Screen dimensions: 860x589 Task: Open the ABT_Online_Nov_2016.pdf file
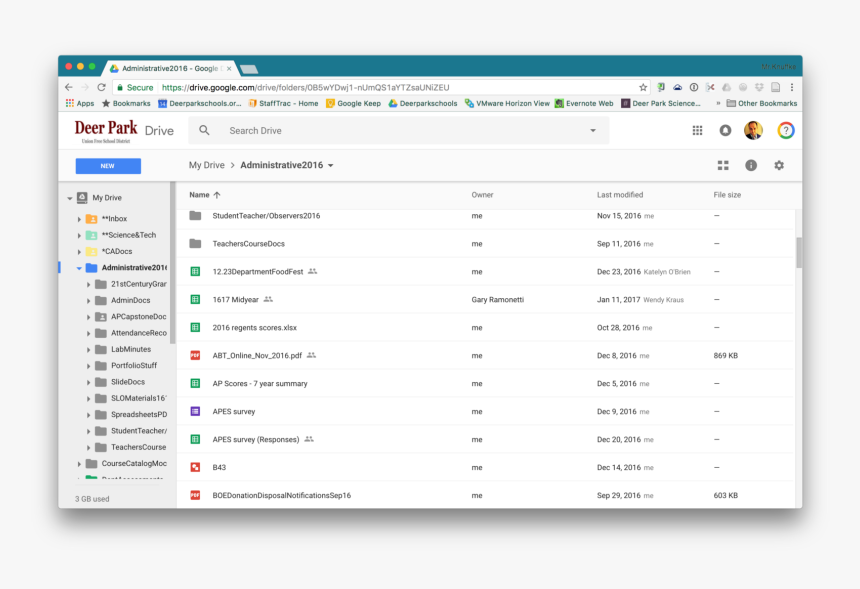click(x=257, y=356)
